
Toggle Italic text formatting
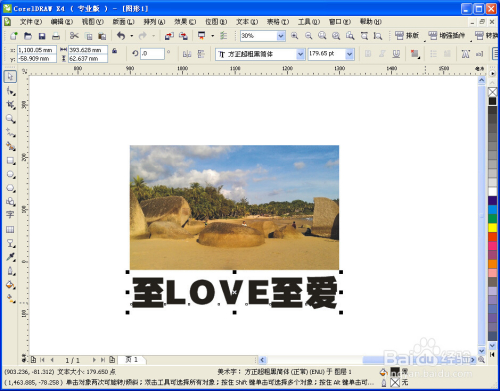(382, 54)
